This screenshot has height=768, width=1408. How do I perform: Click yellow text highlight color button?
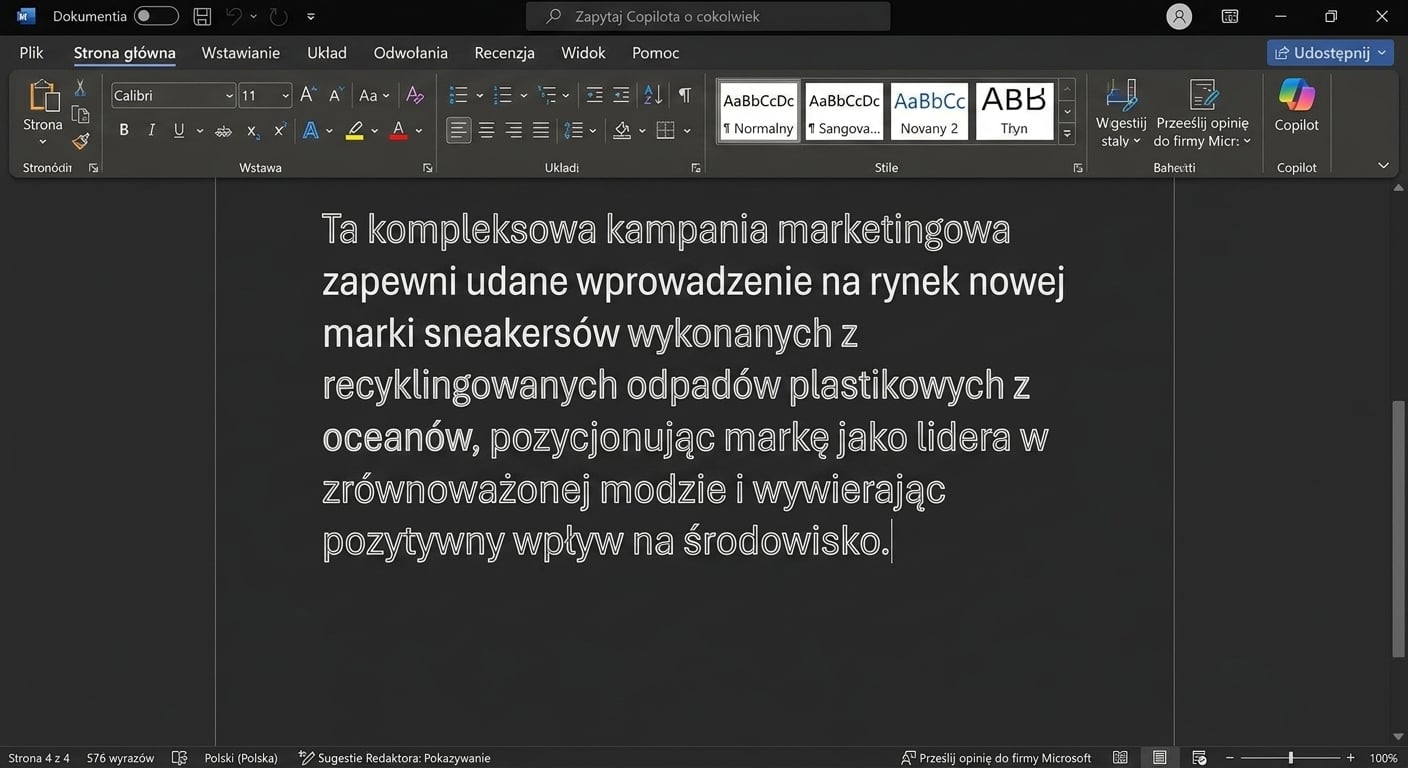[354, 130]
